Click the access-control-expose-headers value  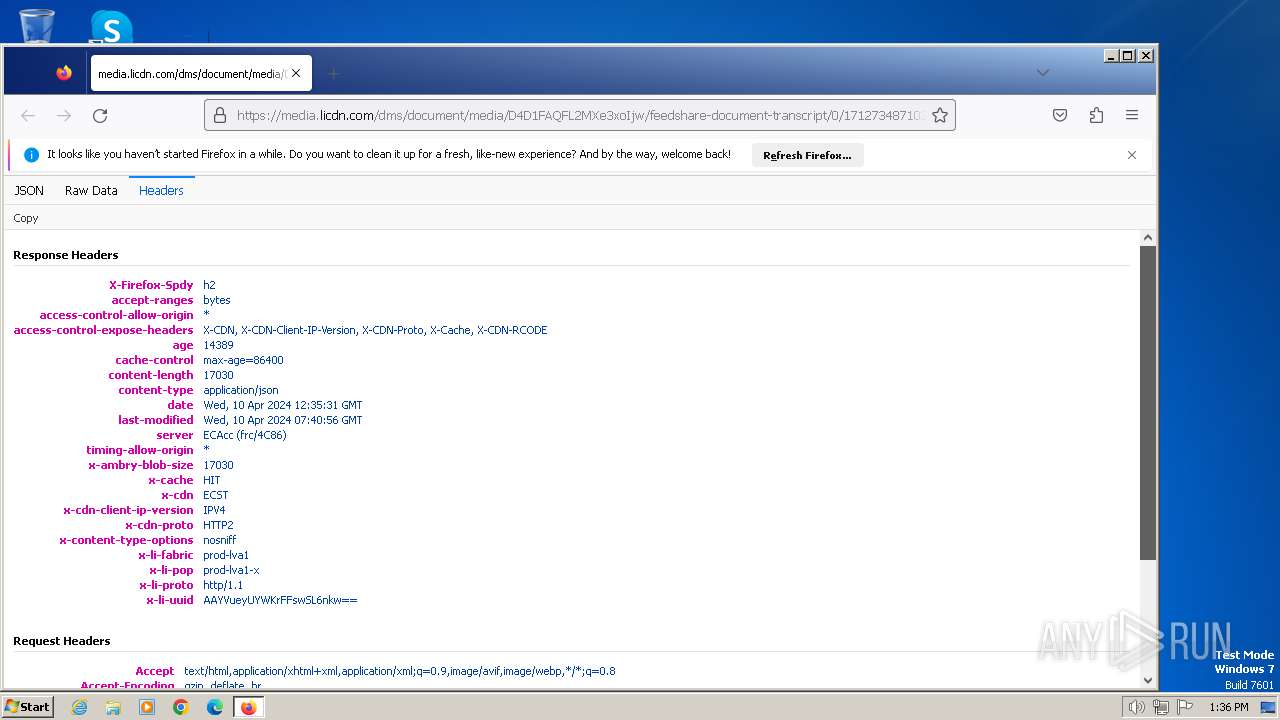pyautogui.click(x=375, y=330)
